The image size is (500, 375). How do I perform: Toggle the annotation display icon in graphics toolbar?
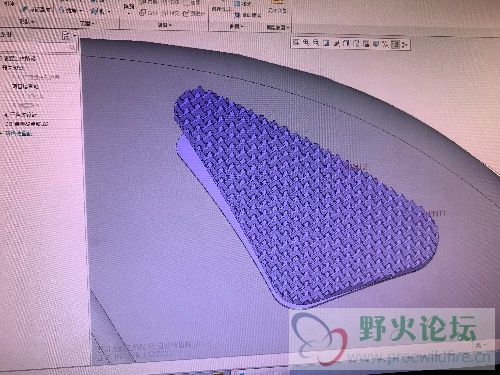click(376, 43)
